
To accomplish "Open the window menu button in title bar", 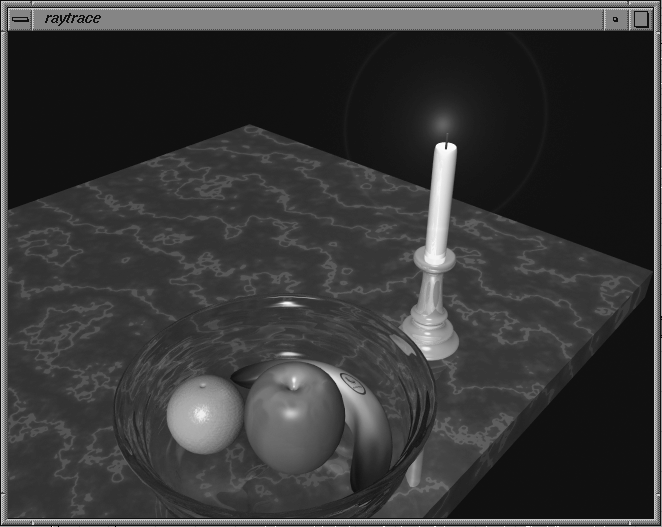I will click(19, 18).
